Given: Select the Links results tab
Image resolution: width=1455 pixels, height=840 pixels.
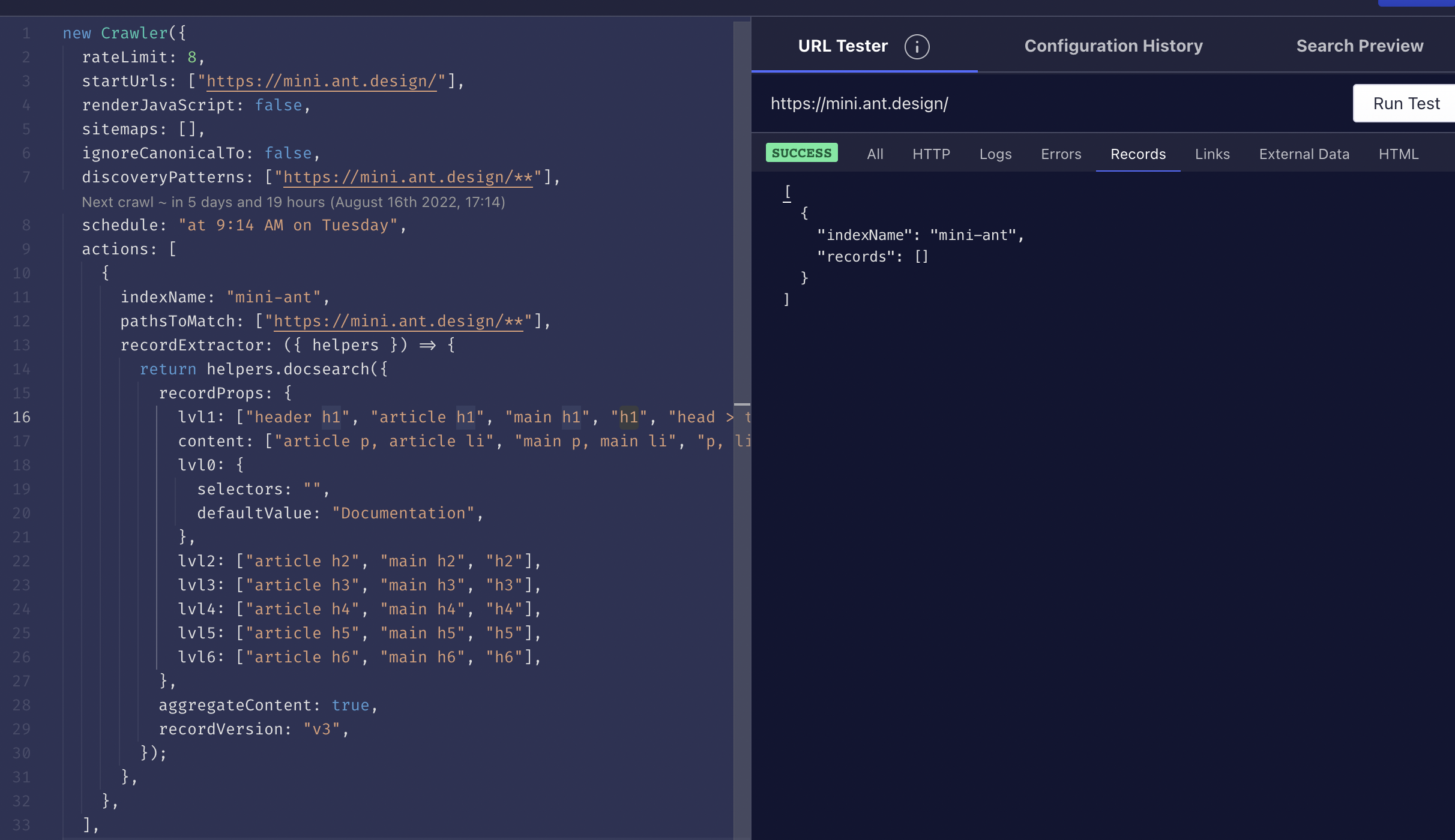Looking at the screenshot, I should click(x=1212, y=154).
